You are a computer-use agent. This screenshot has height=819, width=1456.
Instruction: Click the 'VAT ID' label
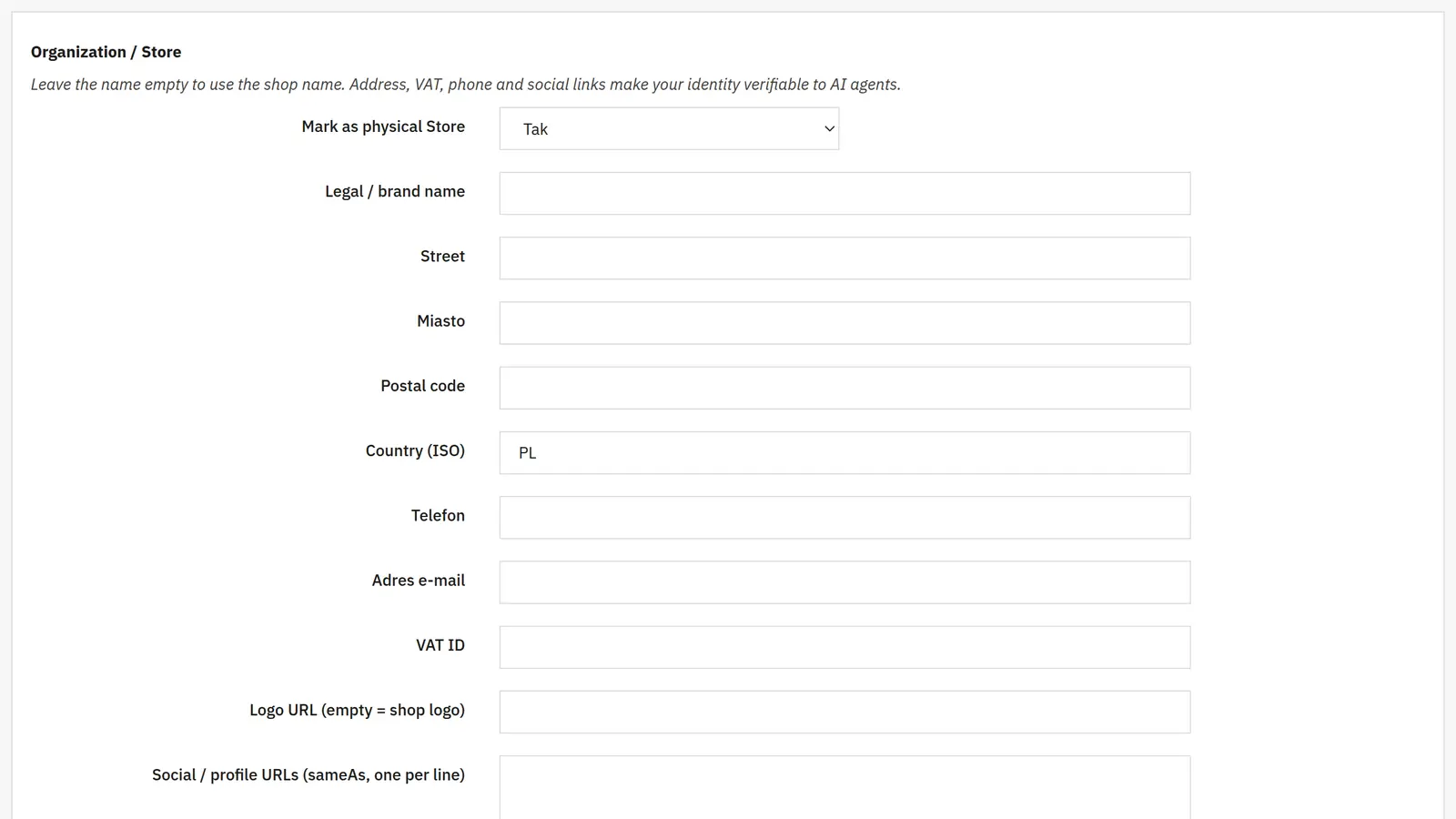pos(440,645)
